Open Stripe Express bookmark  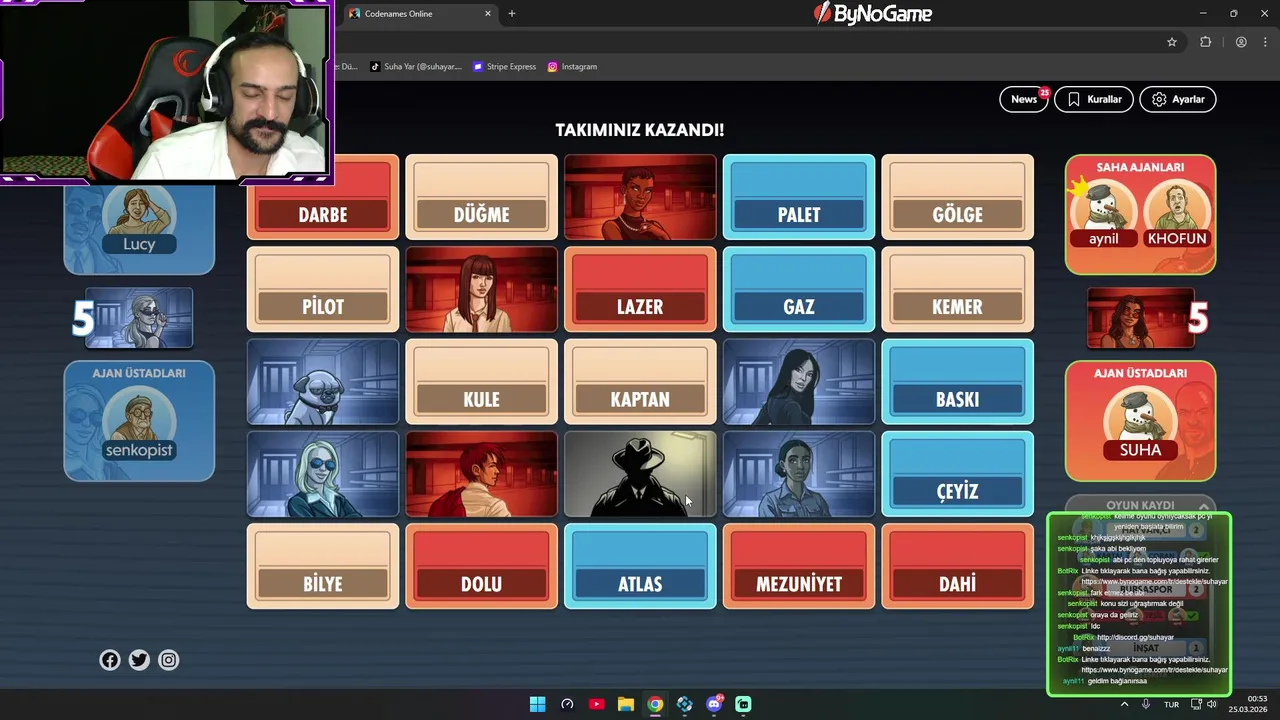[505, 67]
